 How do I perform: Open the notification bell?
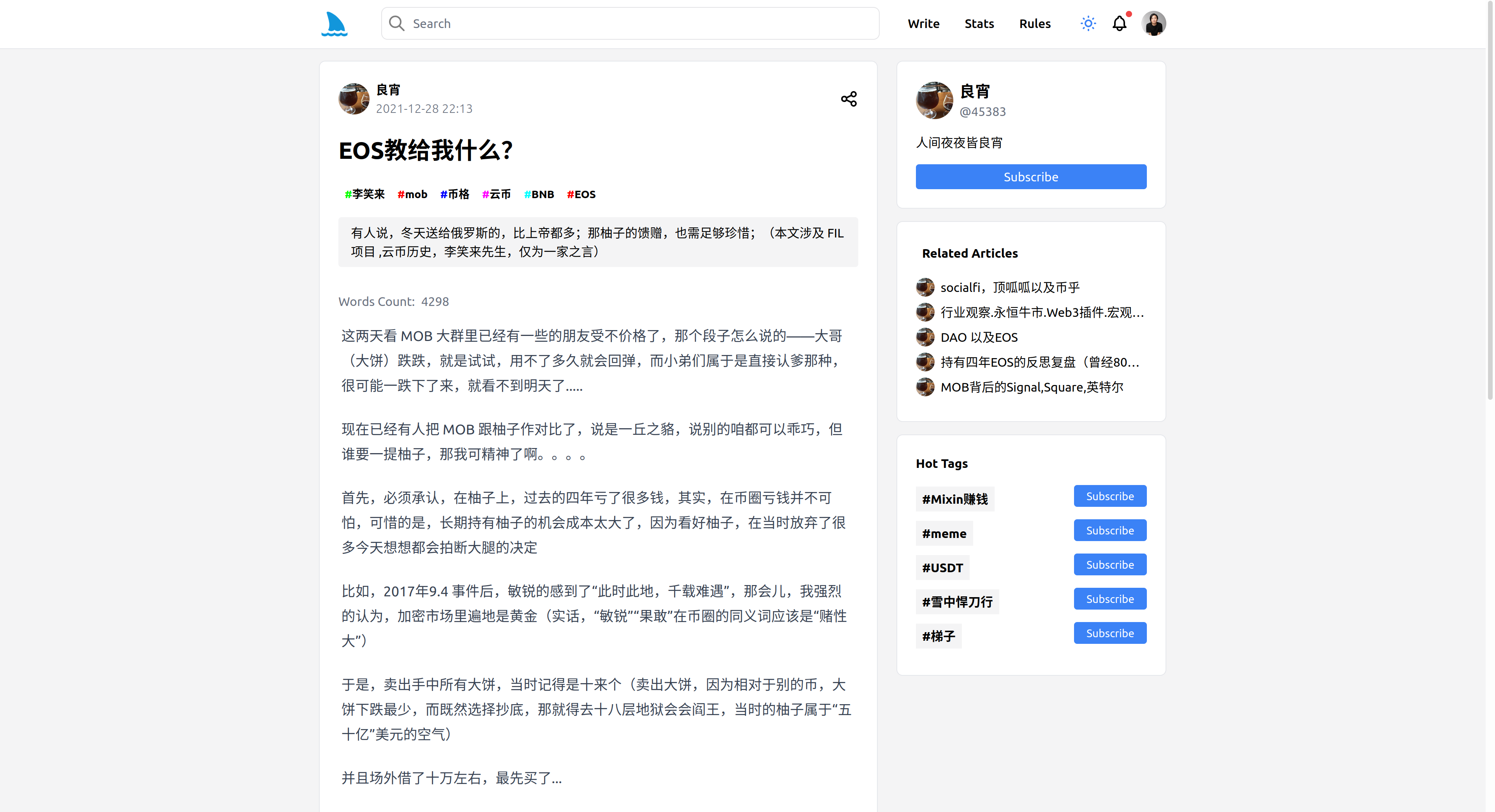click(1119, 24)
